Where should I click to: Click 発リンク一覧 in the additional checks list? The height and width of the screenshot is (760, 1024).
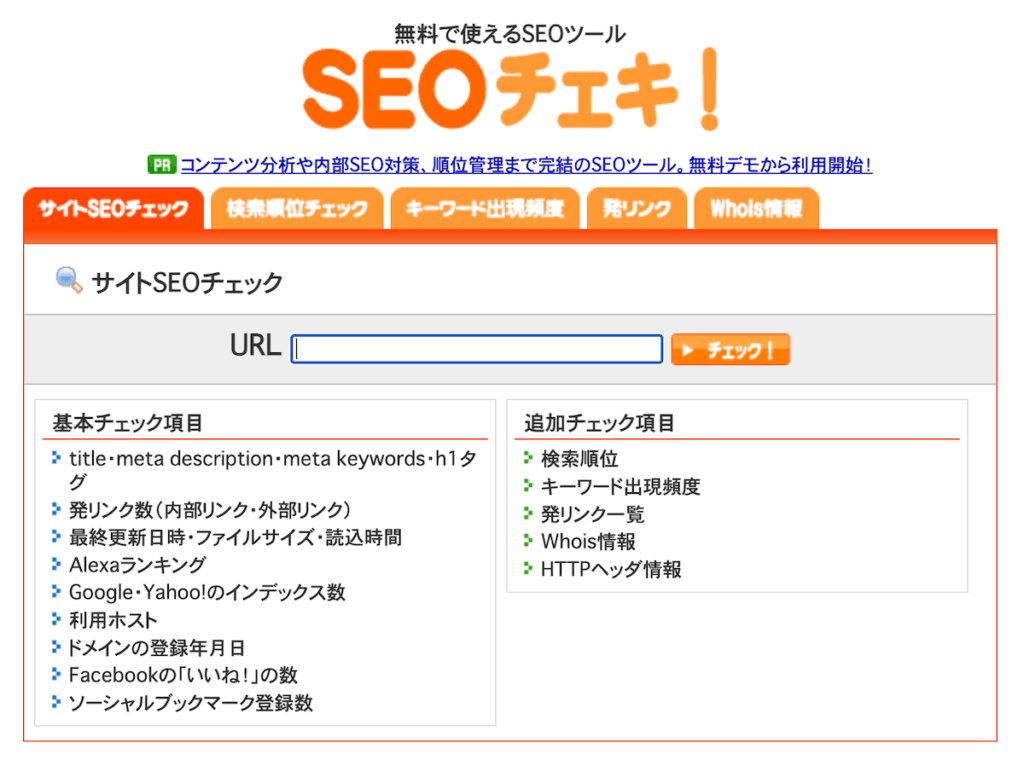[592, 514]
